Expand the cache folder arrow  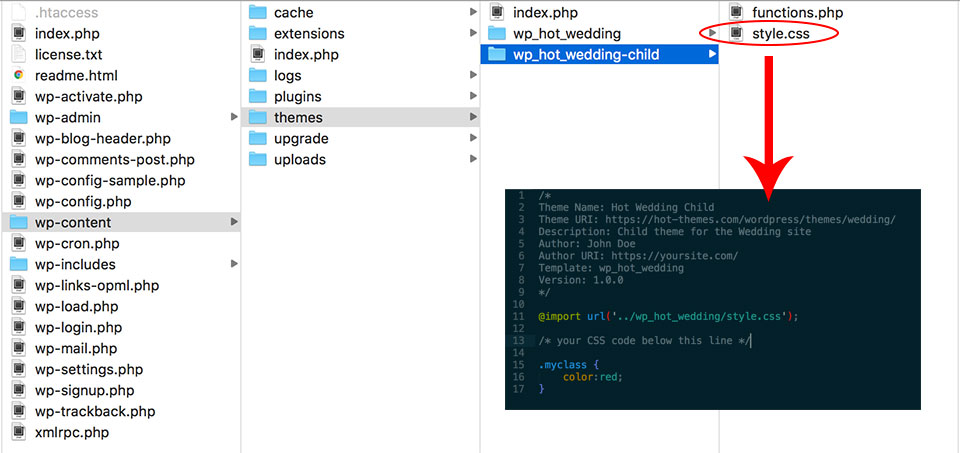pos(473,12)
